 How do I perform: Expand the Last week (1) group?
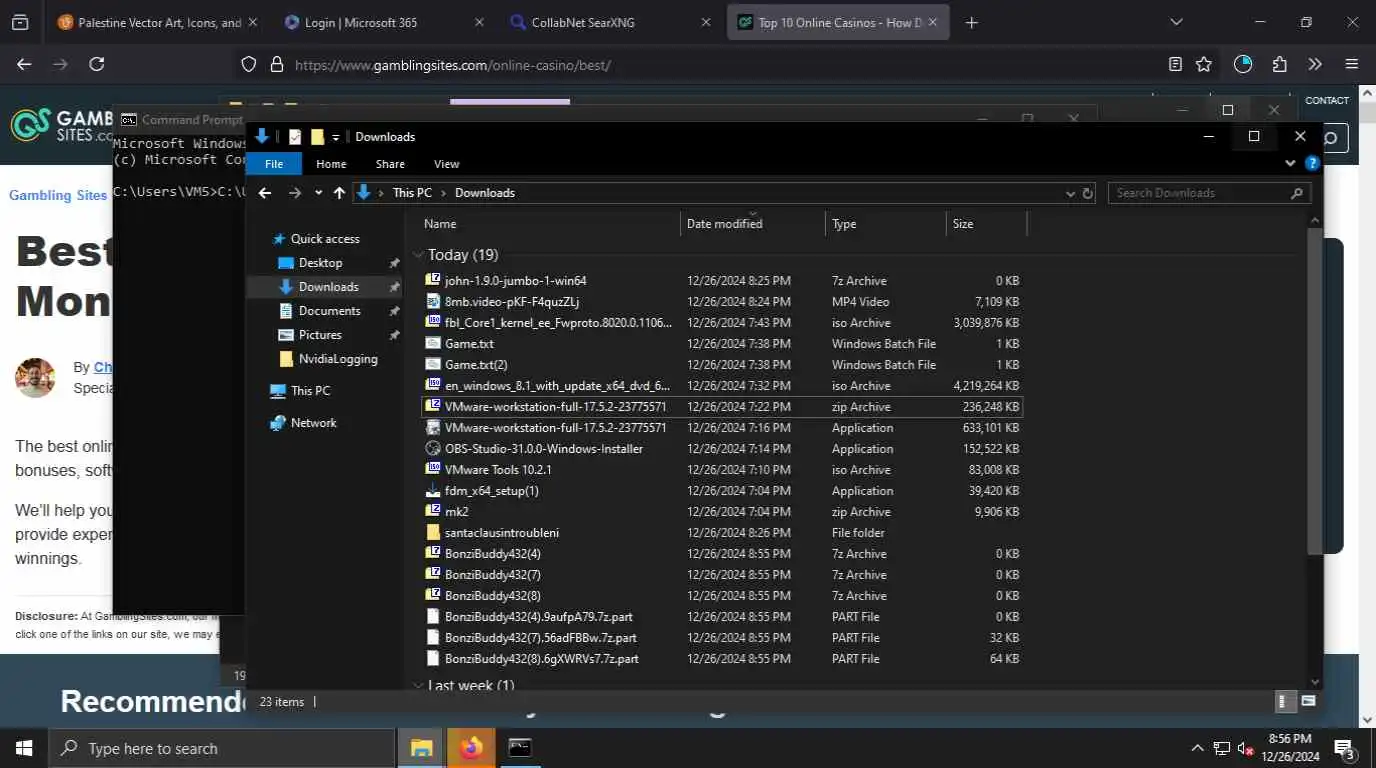[418, 686]
